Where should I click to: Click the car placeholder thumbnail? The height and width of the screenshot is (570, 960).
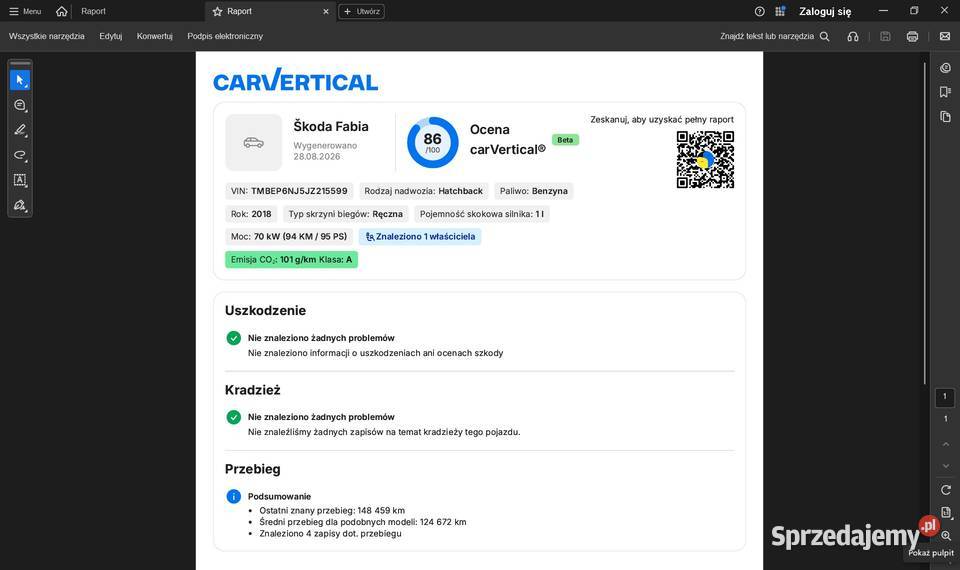coord(253,142)
